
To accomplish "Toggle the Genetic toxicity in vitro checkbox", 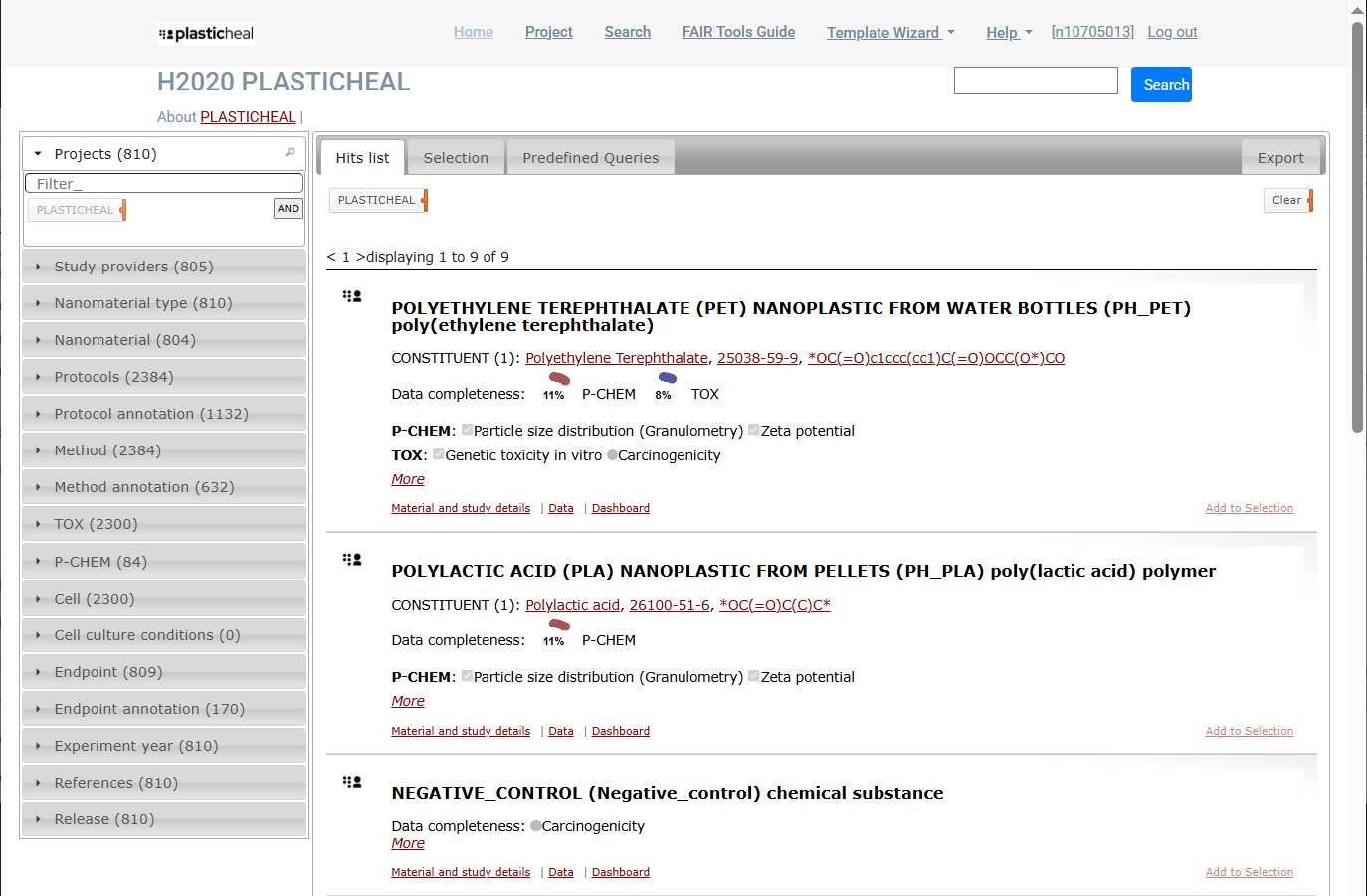I will [439, 454].
